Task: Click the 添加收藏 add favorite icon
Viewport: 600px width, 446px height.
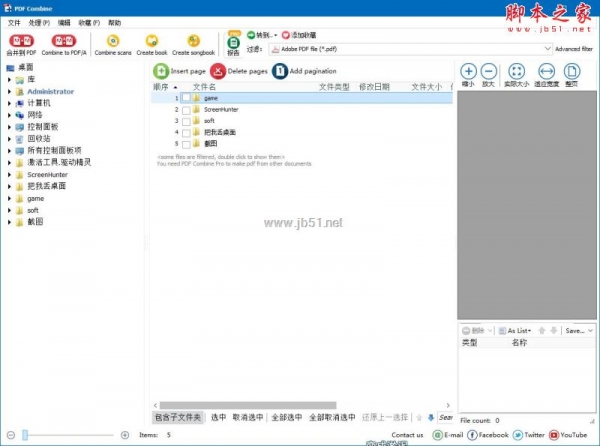Action: pyautogui.click(x=285, y=35)
